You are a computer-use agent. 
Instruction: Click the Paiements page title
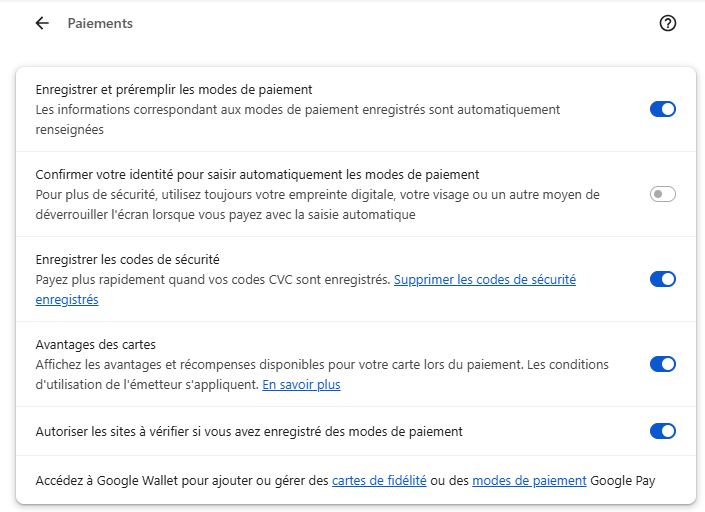coord(100,23)
